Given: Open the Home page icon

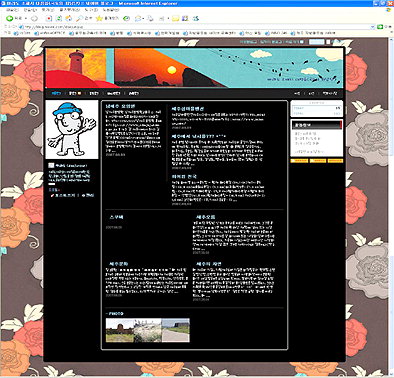Looking at the screenshot, I should tap(68, 18).
